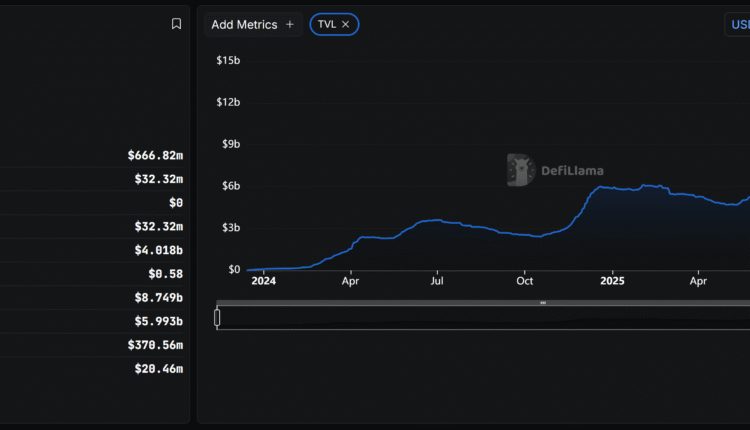Click the Jul label on the x-axis
The height and width of the screenshot is (430, 750).
tap(437, 282)
